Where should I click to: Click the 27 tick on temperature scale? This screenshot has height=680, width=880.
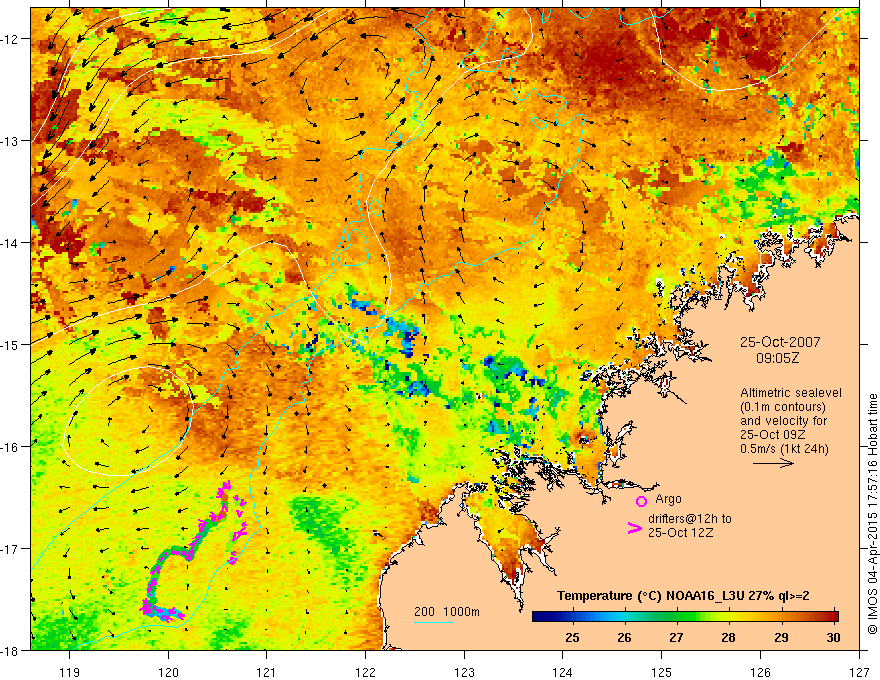point(676,637)
